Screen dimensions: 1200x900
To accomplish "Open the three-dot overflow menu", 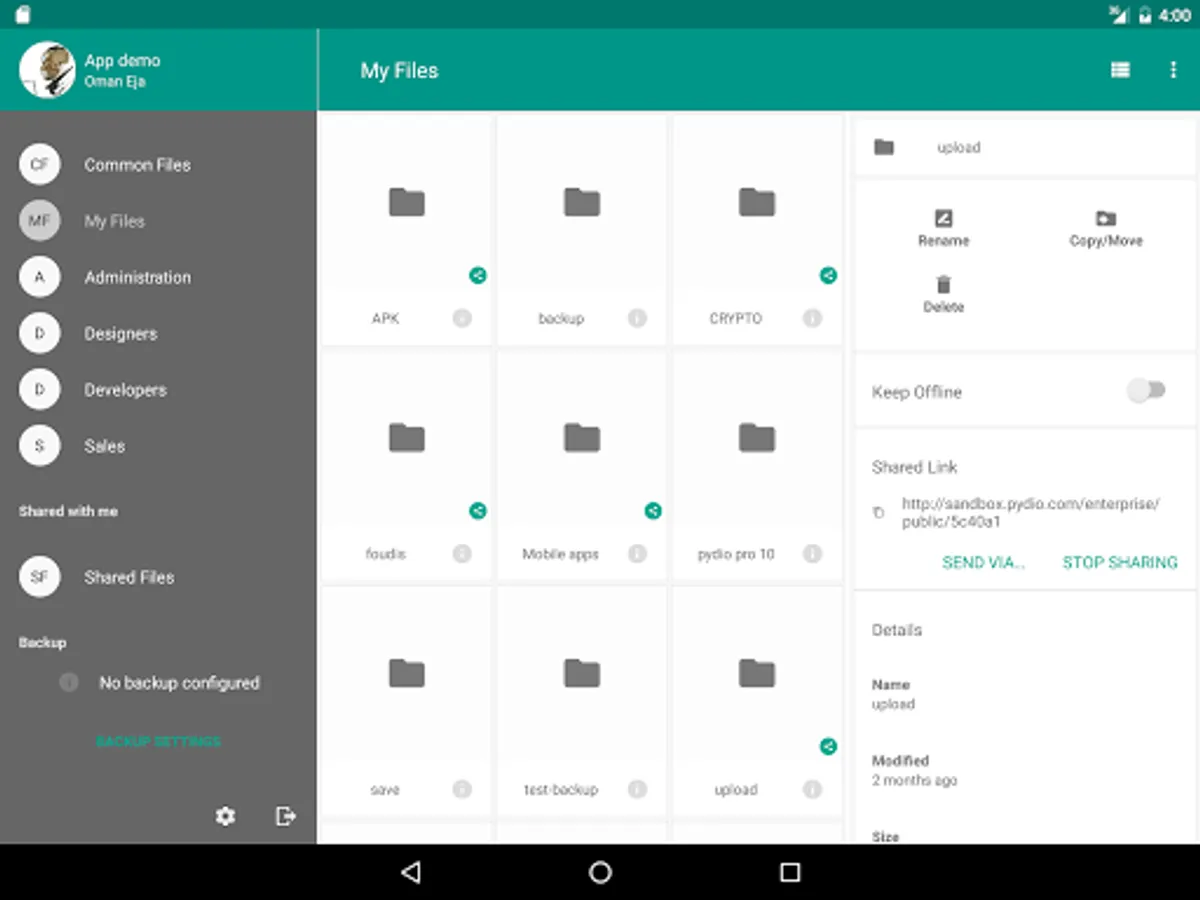I will click(x=1173, y=70).
